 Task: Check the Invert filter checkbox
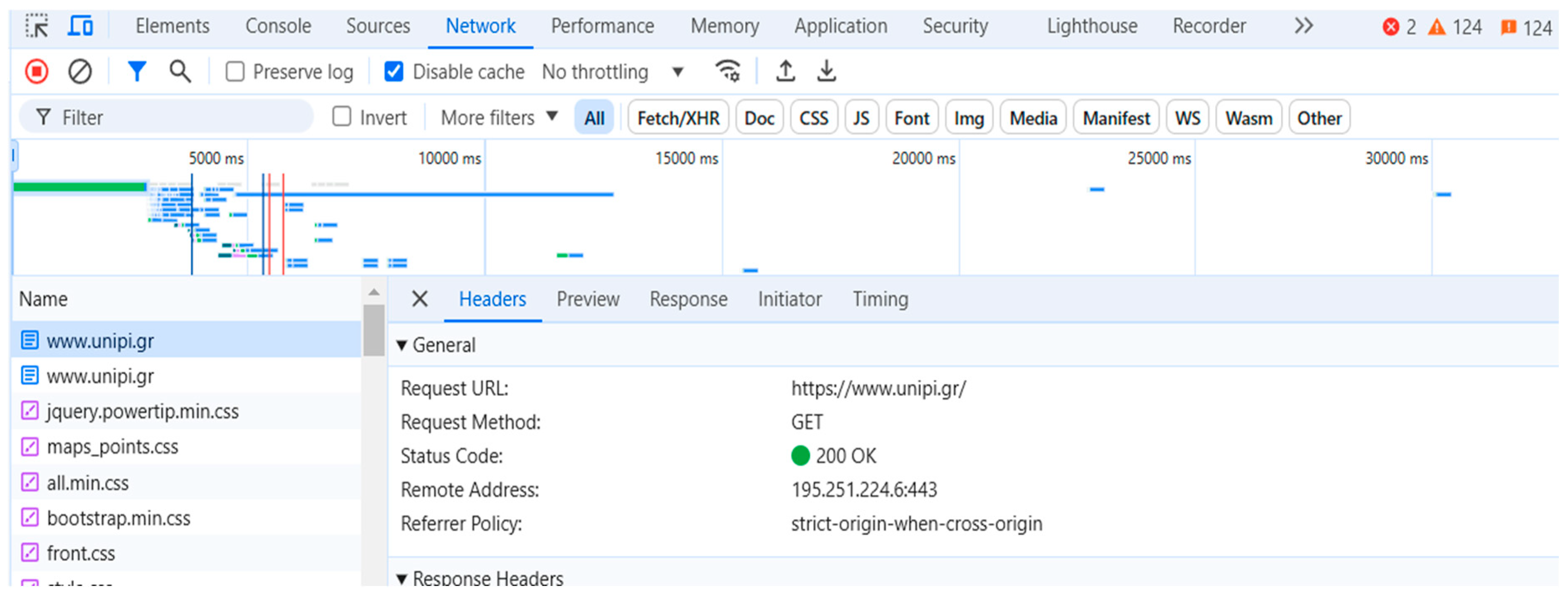[x=341, y=117]
